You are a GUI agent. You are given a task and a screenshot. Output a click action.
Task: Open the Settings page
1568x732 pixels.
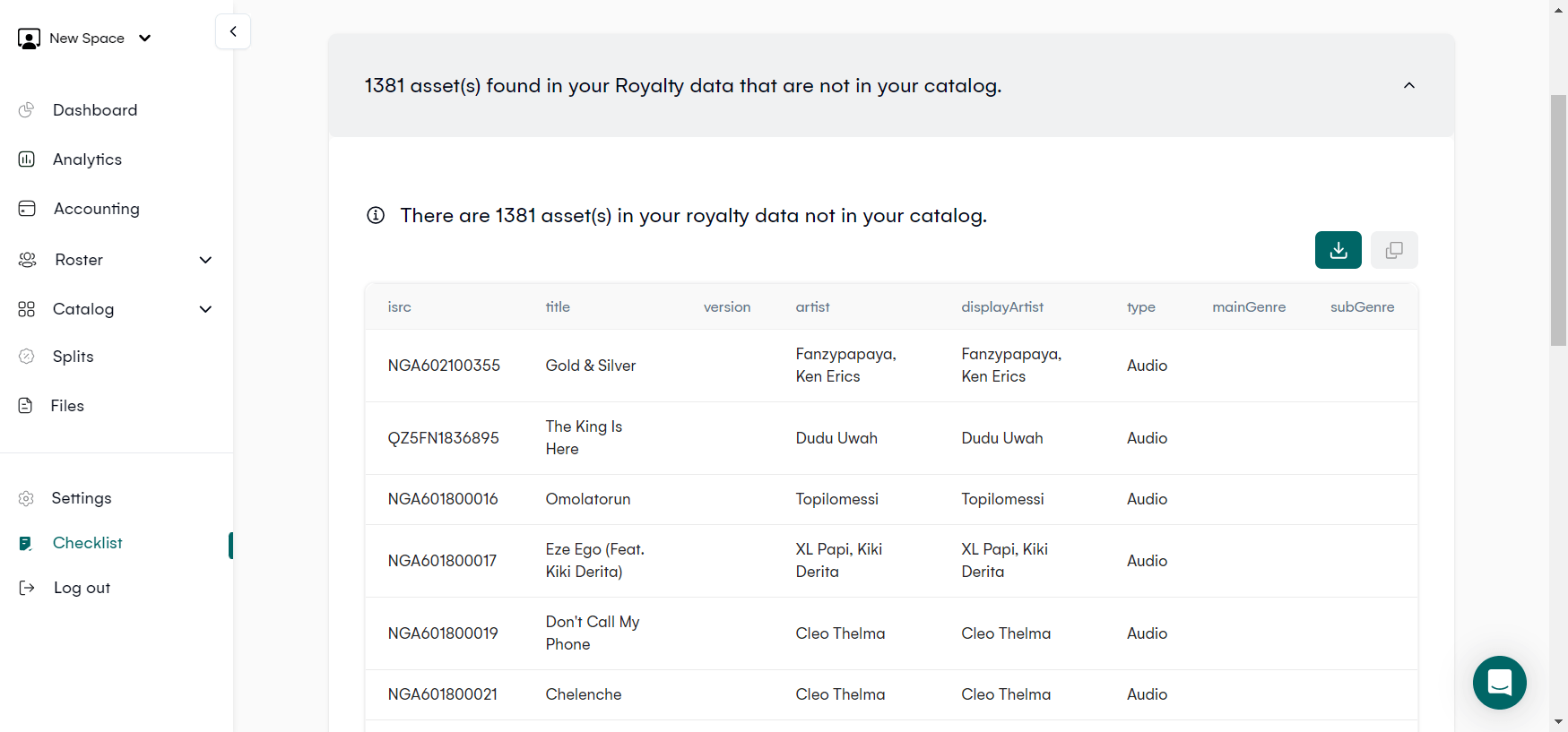point(82,498)
